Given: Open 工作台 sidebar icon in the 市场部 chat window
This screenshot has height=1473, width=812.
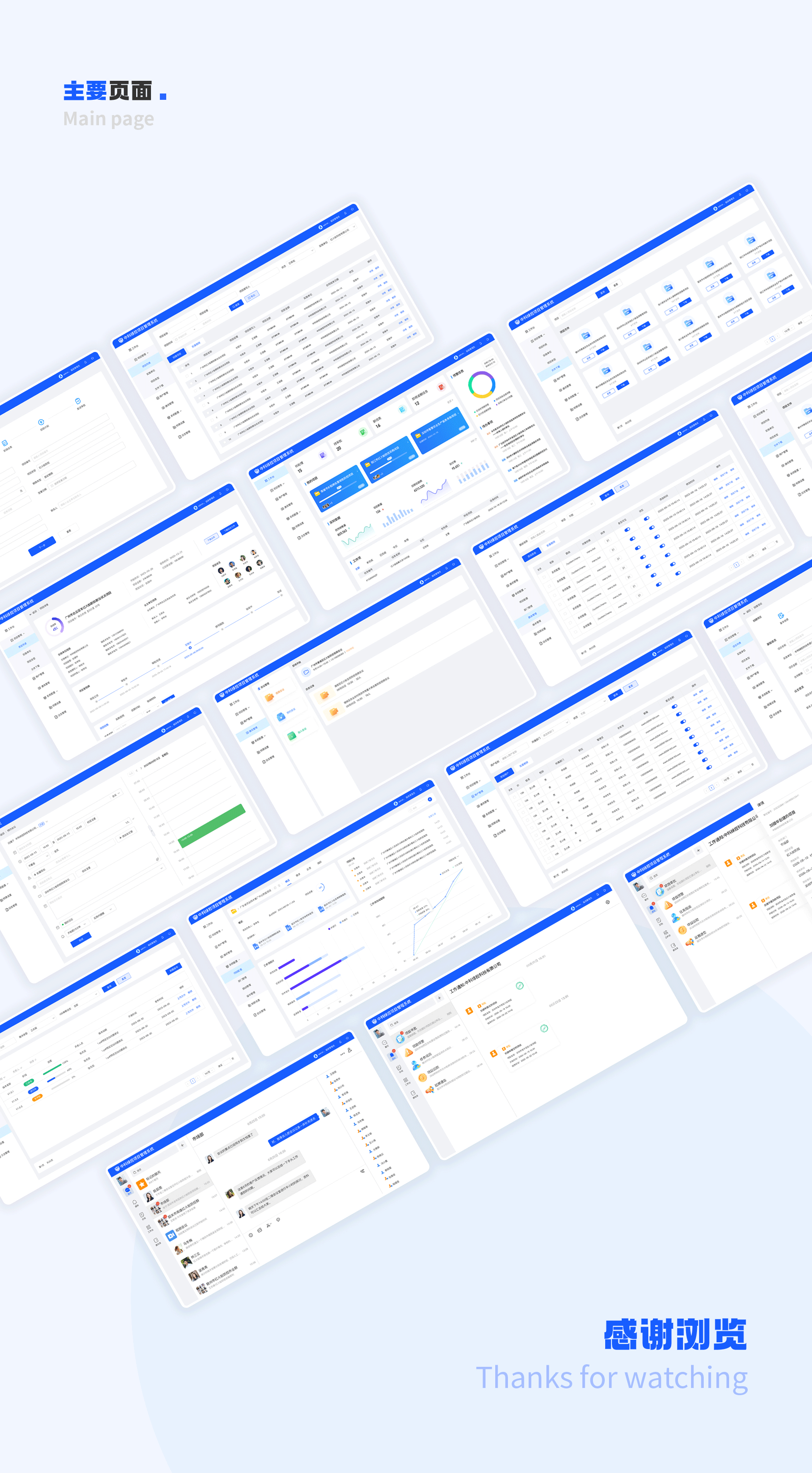Looking at the screenshot, I should click(149, 1228).
